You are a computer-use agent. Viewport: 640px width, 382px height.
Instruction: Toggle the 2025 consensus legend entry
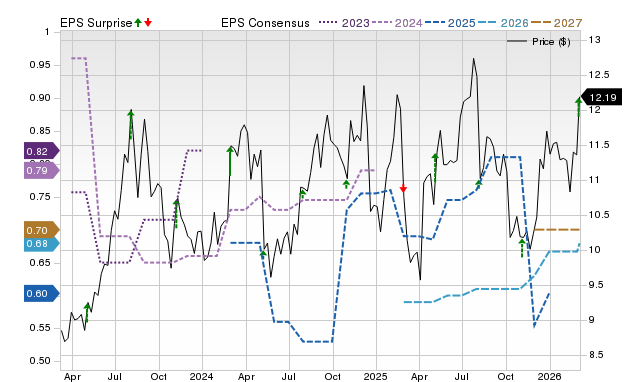[450, 23]
